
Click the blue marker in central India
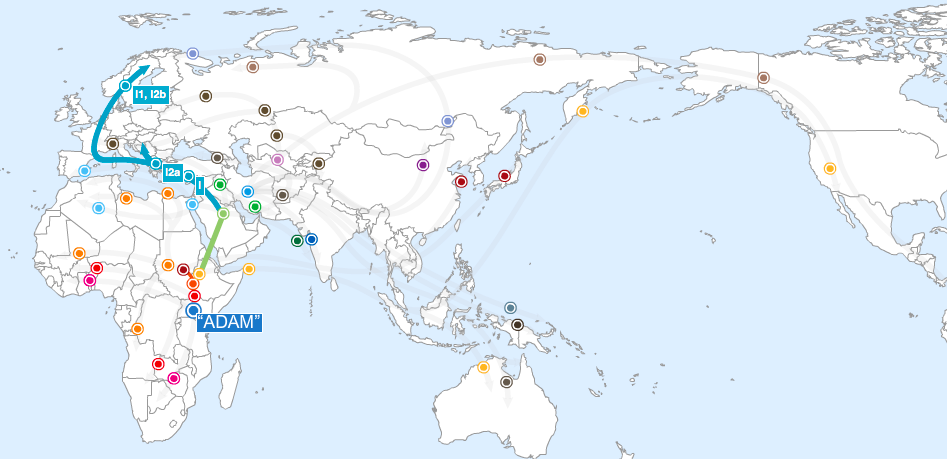[311, 239]
